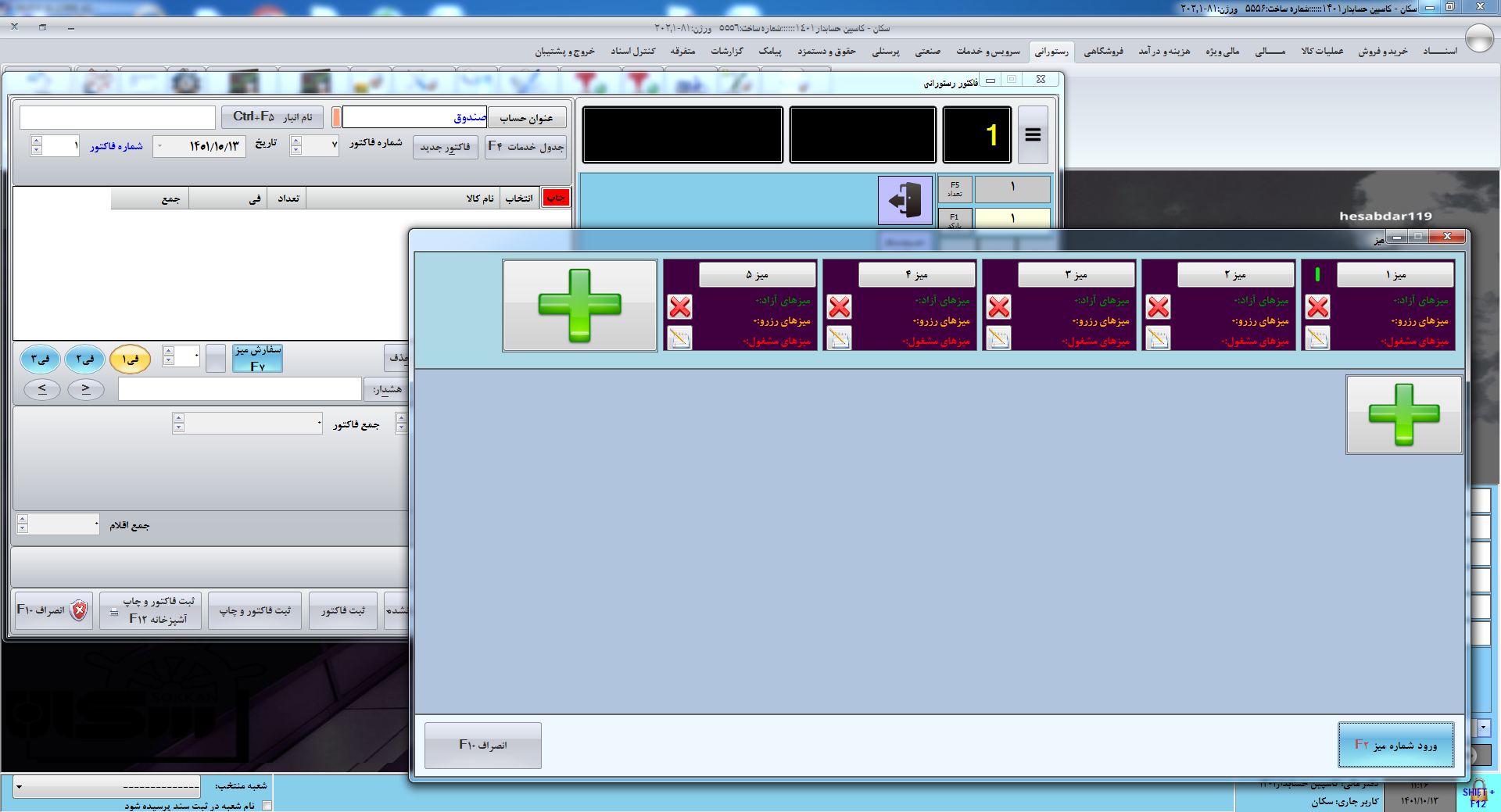Image resolution: width=1501 pixels, height=812 pixels.
Task: Toggle نام شعبه در ثبت سند پرسیده شود checkbox
Action: [x=267, y=805]
